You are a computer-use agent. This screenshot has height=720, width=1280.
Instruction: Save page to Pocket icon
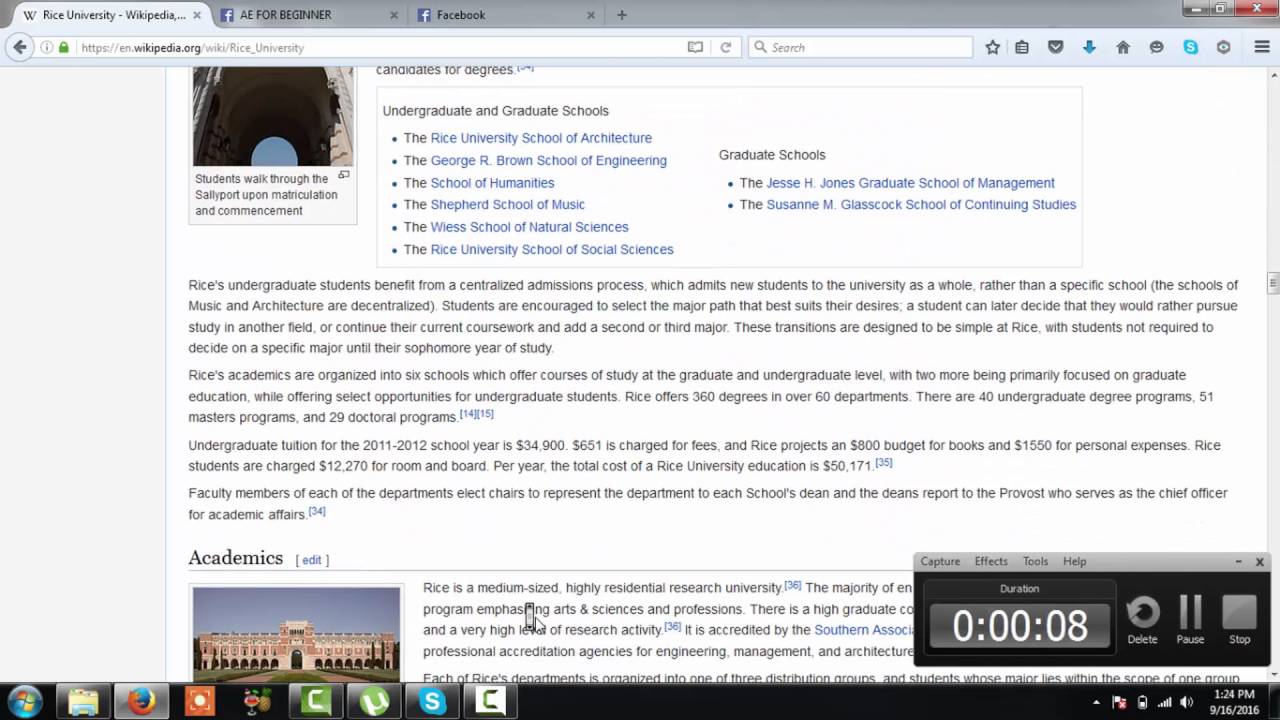(x=1055, y=47)
